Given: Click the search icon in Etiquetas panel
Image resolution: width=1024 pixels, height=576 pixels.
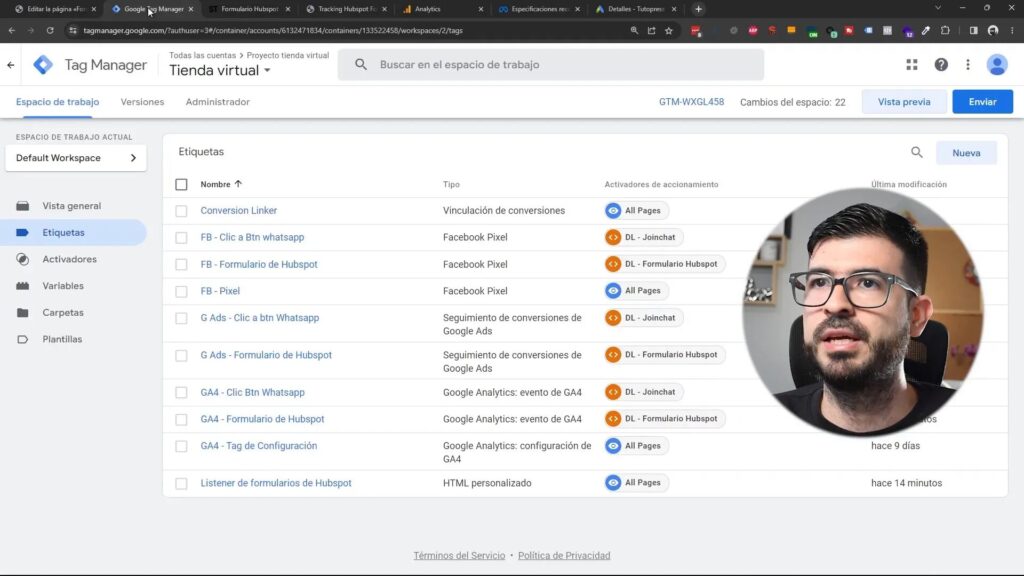Looking at the screenshot, I should [x=916, y=153].
